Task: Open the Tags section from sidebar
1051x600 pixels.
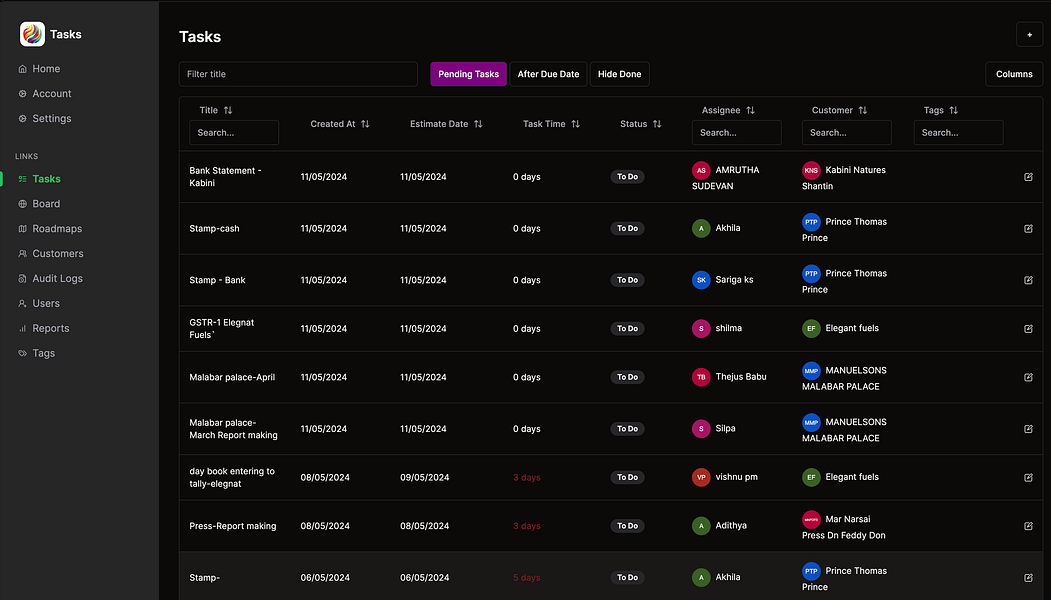Action: point(43,352)
